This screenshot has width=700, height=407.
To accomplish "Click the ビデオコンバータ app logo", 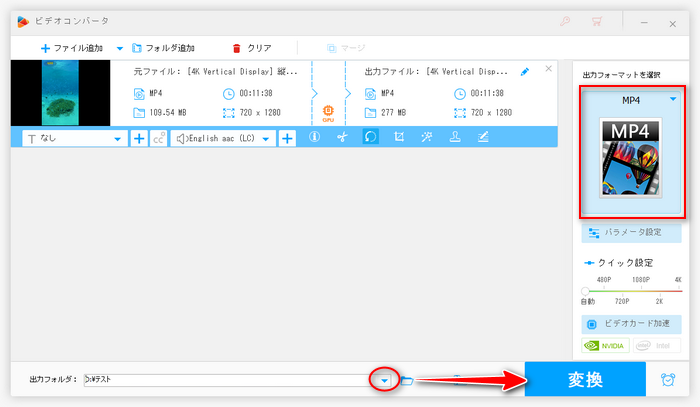I will click(23, 21).
